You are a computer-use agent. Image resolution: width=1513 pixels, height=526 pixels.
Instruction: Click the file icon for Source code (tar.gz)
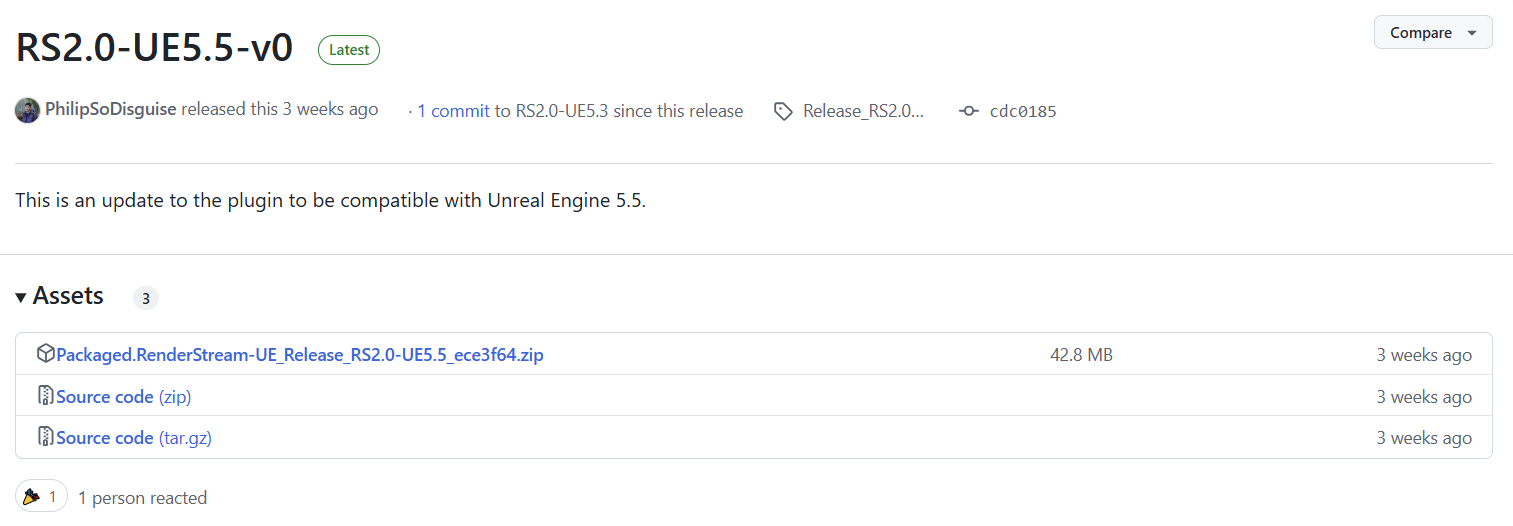(x=45, y=437)
